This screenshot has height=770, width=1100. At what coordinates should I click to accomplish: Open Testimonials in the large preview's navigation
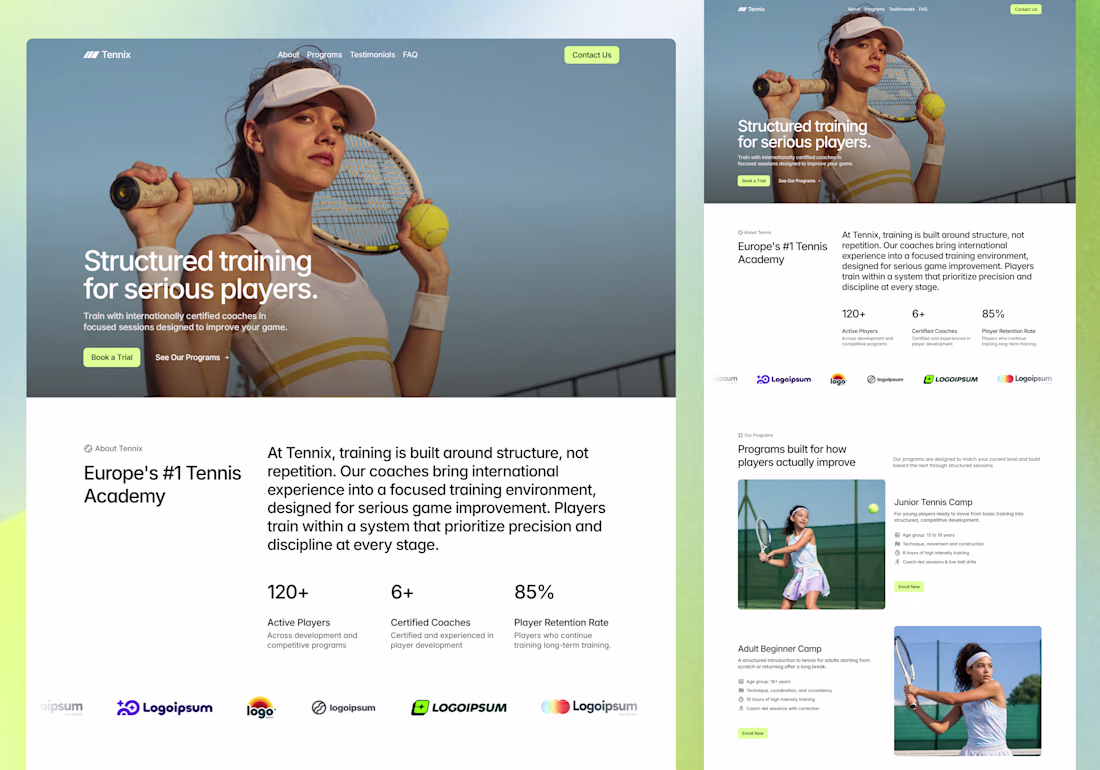[373, 55]
